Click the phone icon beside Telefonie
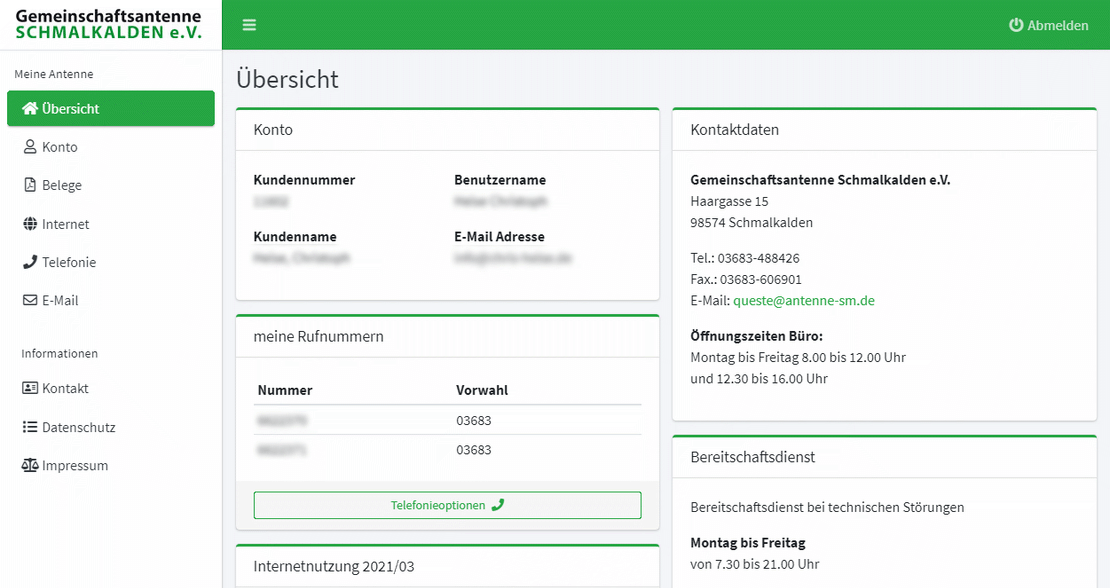This screenshot has height=588, width=1110. pyautogui.click(x=30, y=262)
